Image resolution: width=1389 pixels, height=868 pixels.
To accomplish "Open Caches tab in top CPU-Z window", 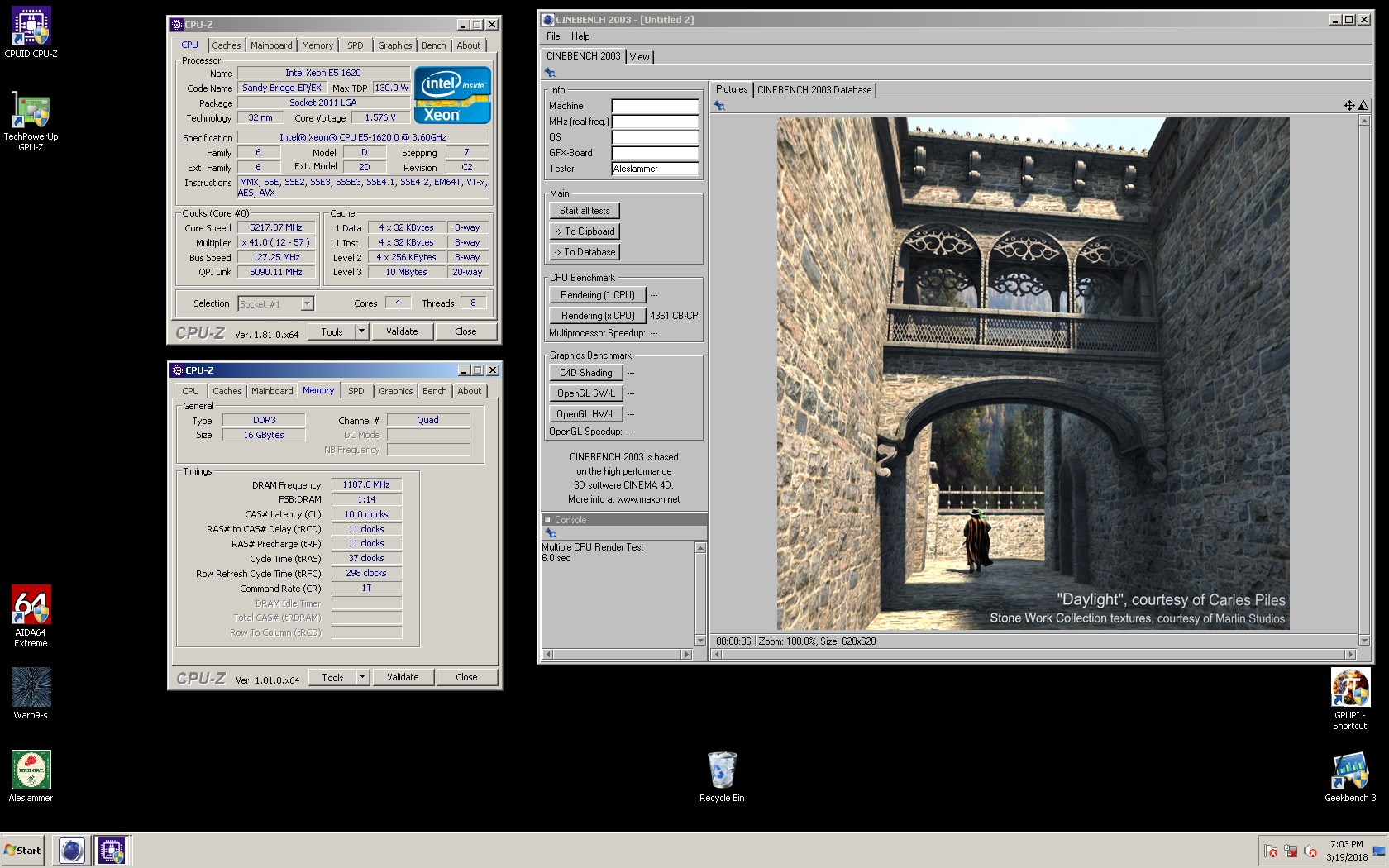I will tap(226, 45).
